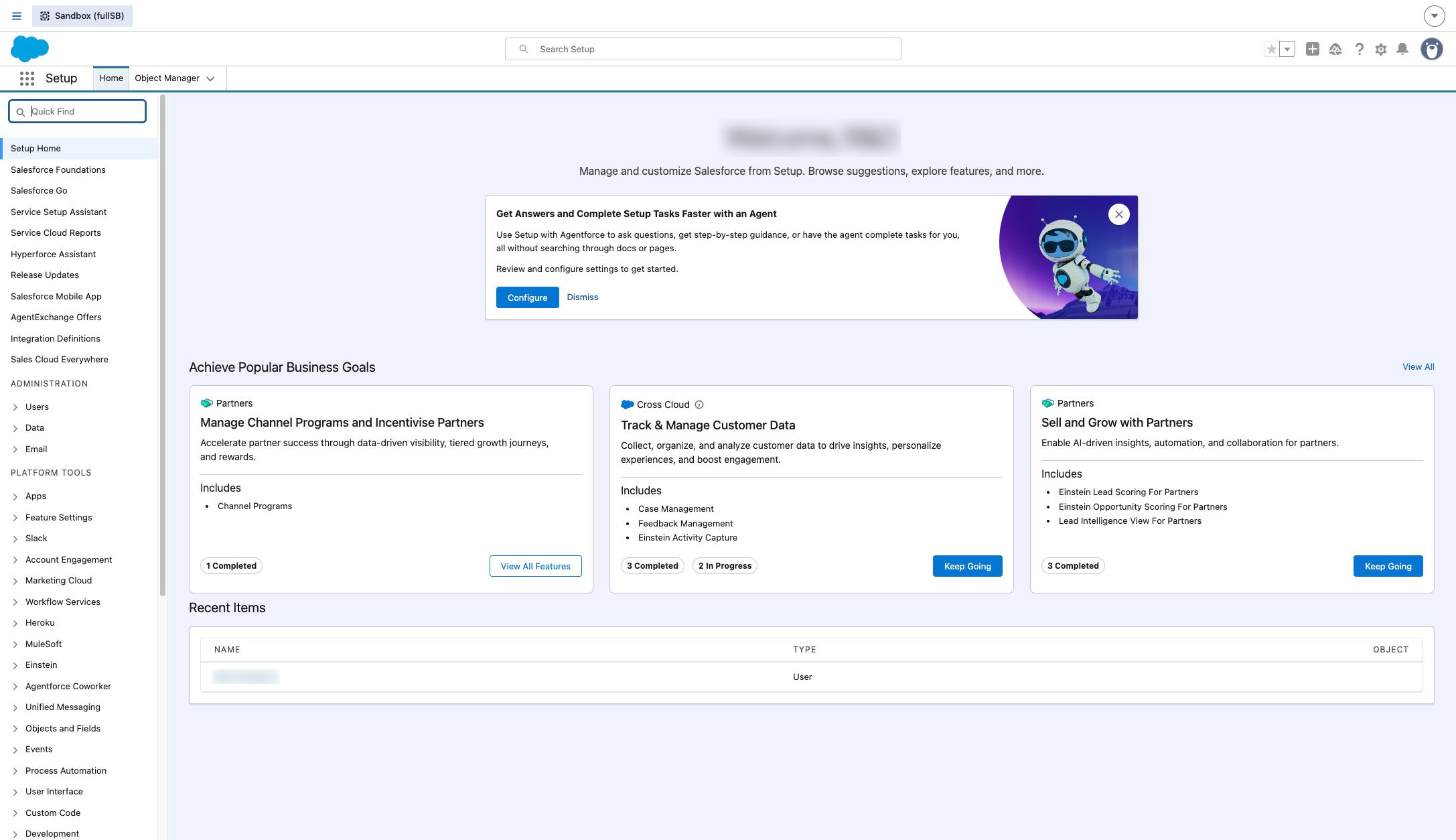
Task: Expand Workflow Services
Action: coord(15,602)
